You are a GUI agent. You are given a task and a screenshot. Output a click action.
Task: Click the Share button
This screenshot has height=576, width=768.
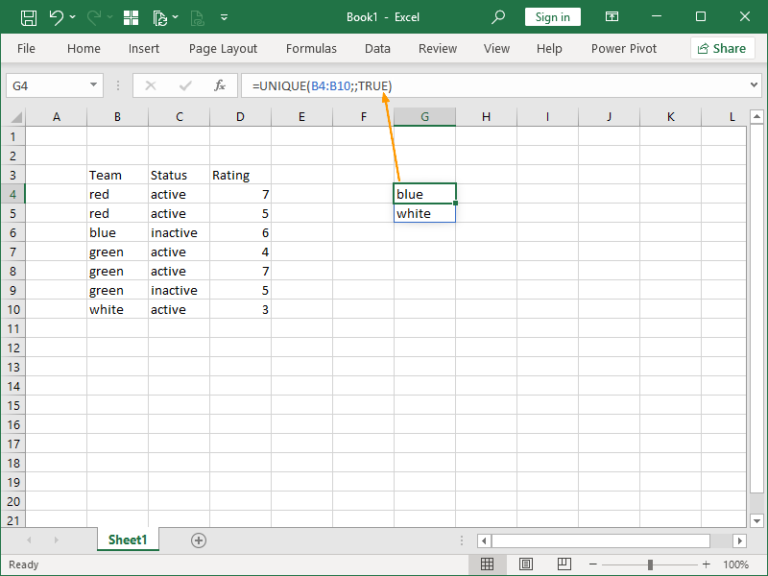pyautogui.click(x=721, y=48)
